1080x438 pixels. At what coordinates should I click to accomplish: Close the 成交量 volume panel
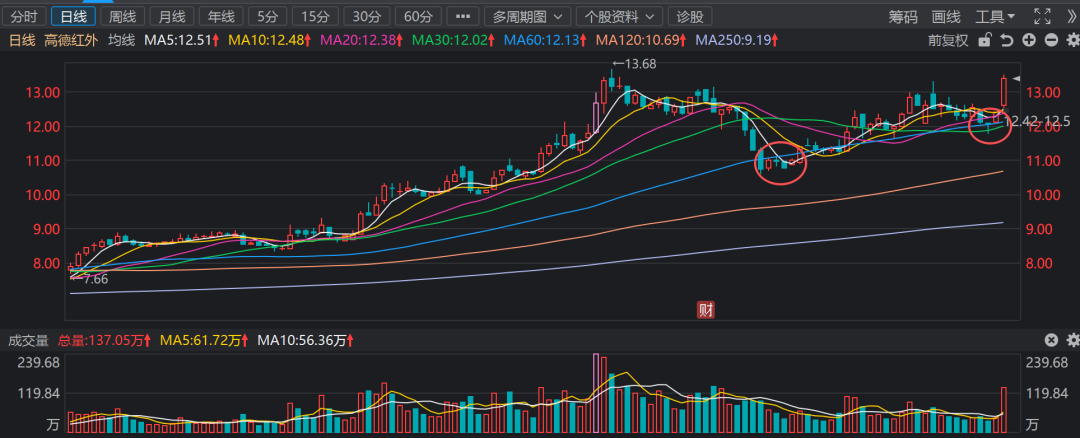[1051, 341]
